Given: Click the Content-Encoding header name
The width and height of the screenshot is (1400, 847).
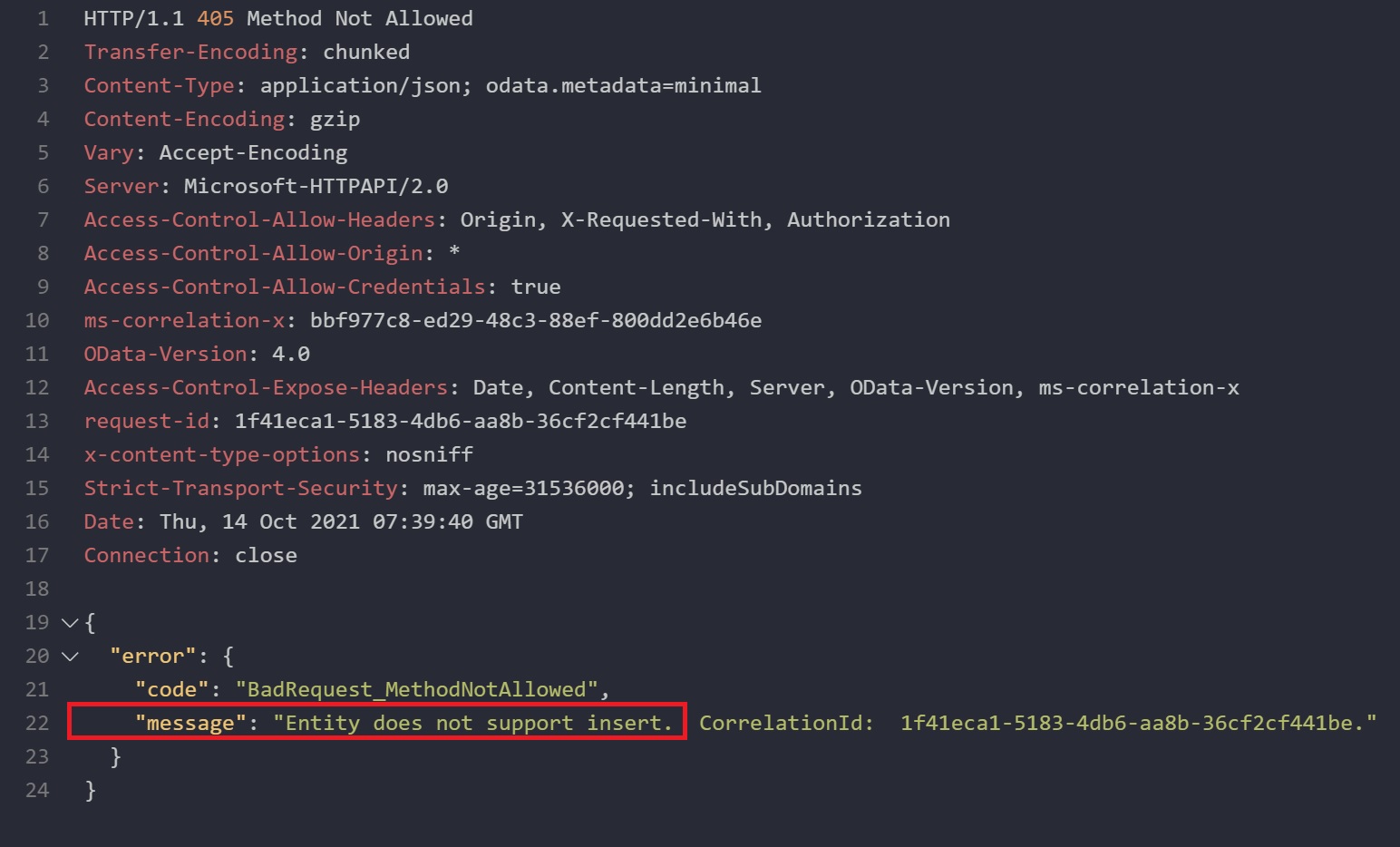Looking at the screenshot, I should 184,120.
